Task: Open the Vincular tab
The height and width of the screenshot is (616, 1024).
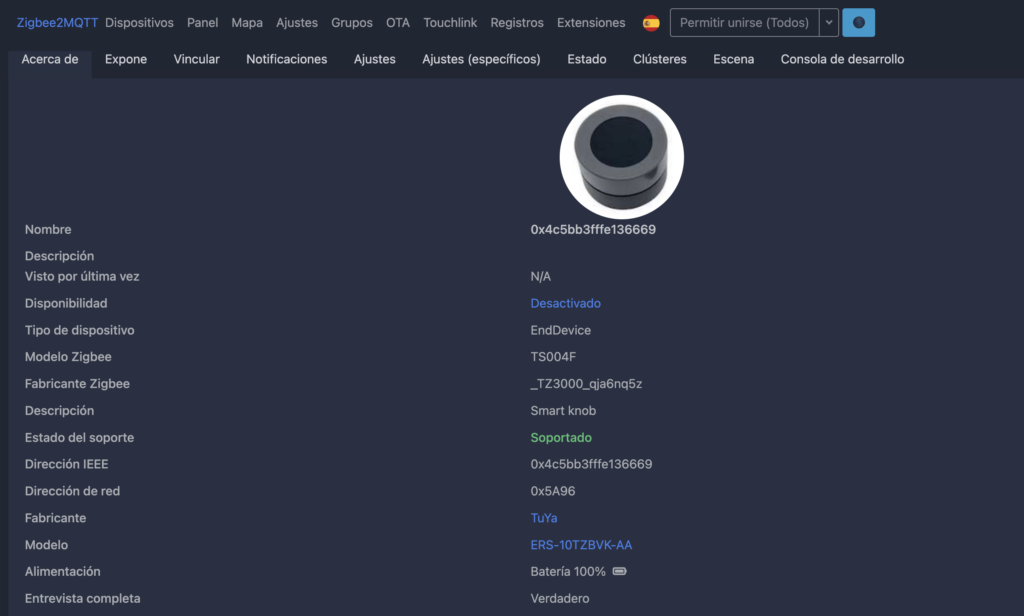Action: 196,59
